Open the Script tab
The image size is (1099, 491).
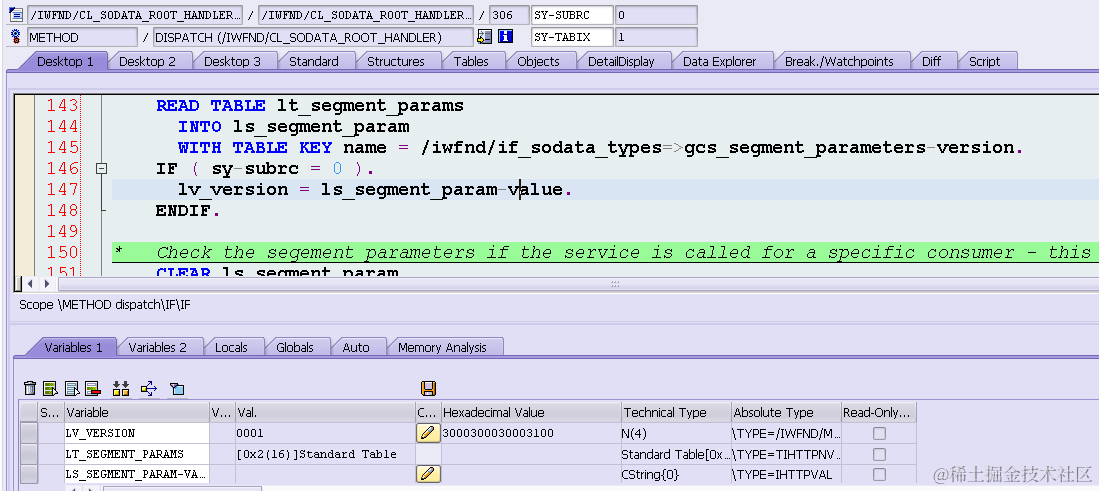coord(984,61)
